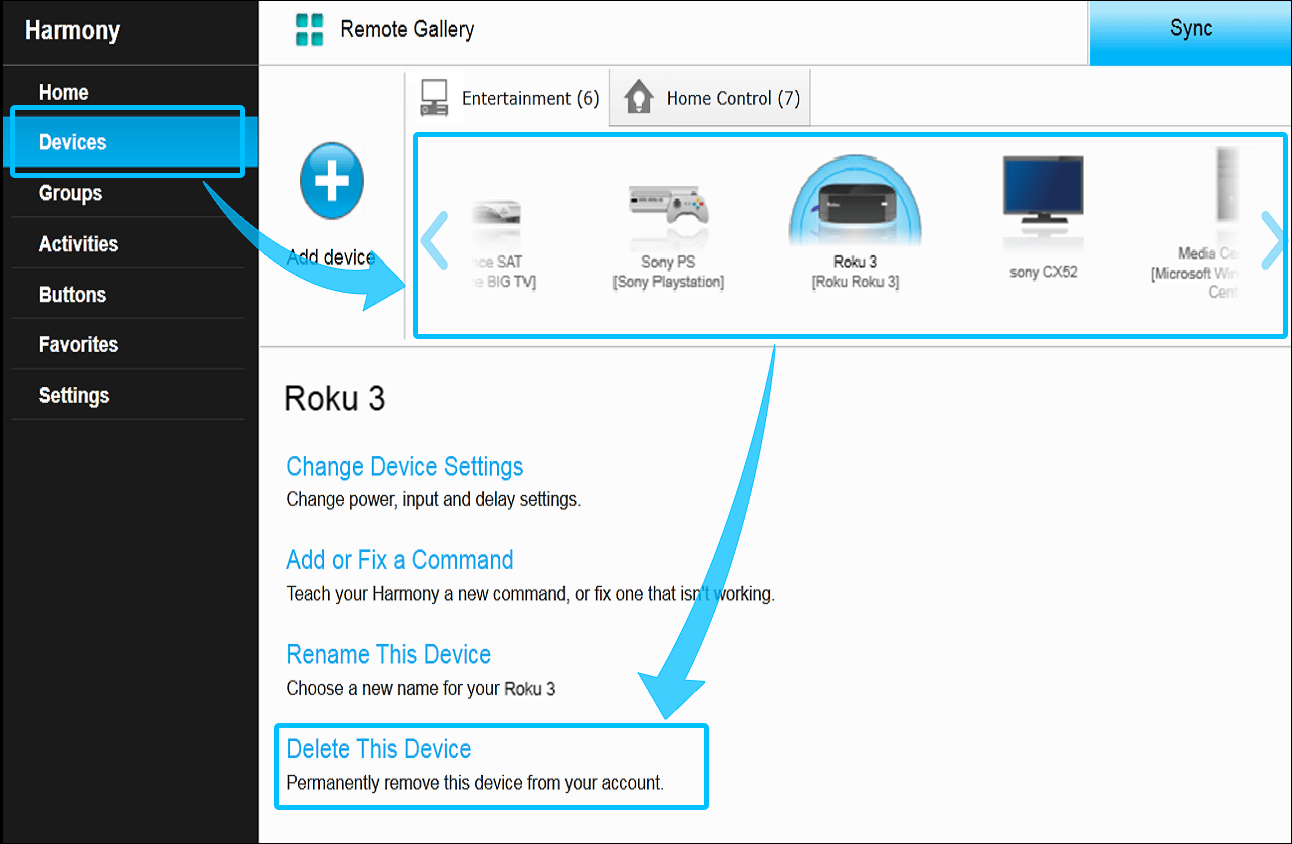The image size is (1292, 844).
Task: Click 'Change power, input and delay settings.' text
Action: click(433, 499)
